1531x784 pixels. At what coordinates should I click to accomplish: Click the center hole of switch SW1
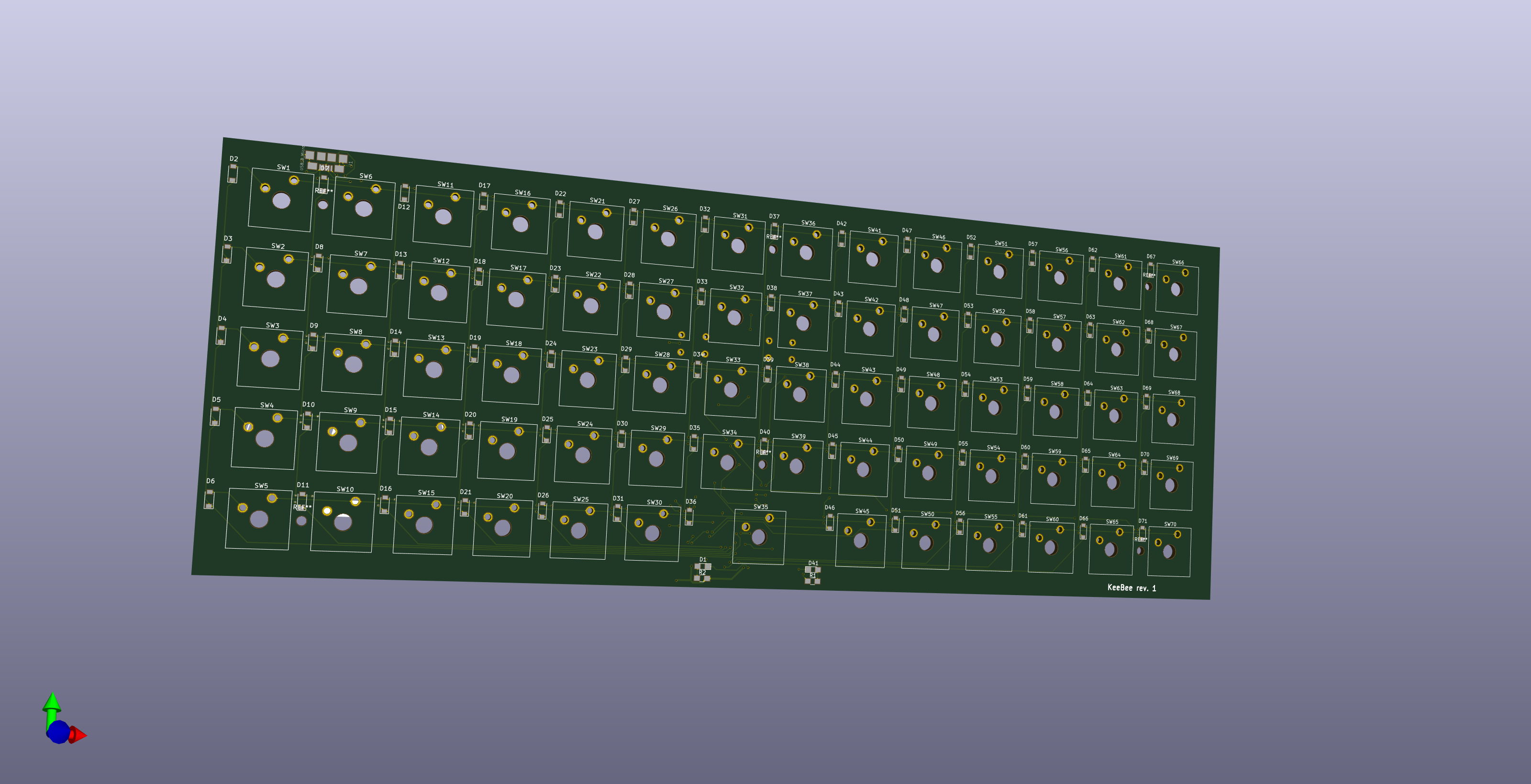tap(281, 200)
